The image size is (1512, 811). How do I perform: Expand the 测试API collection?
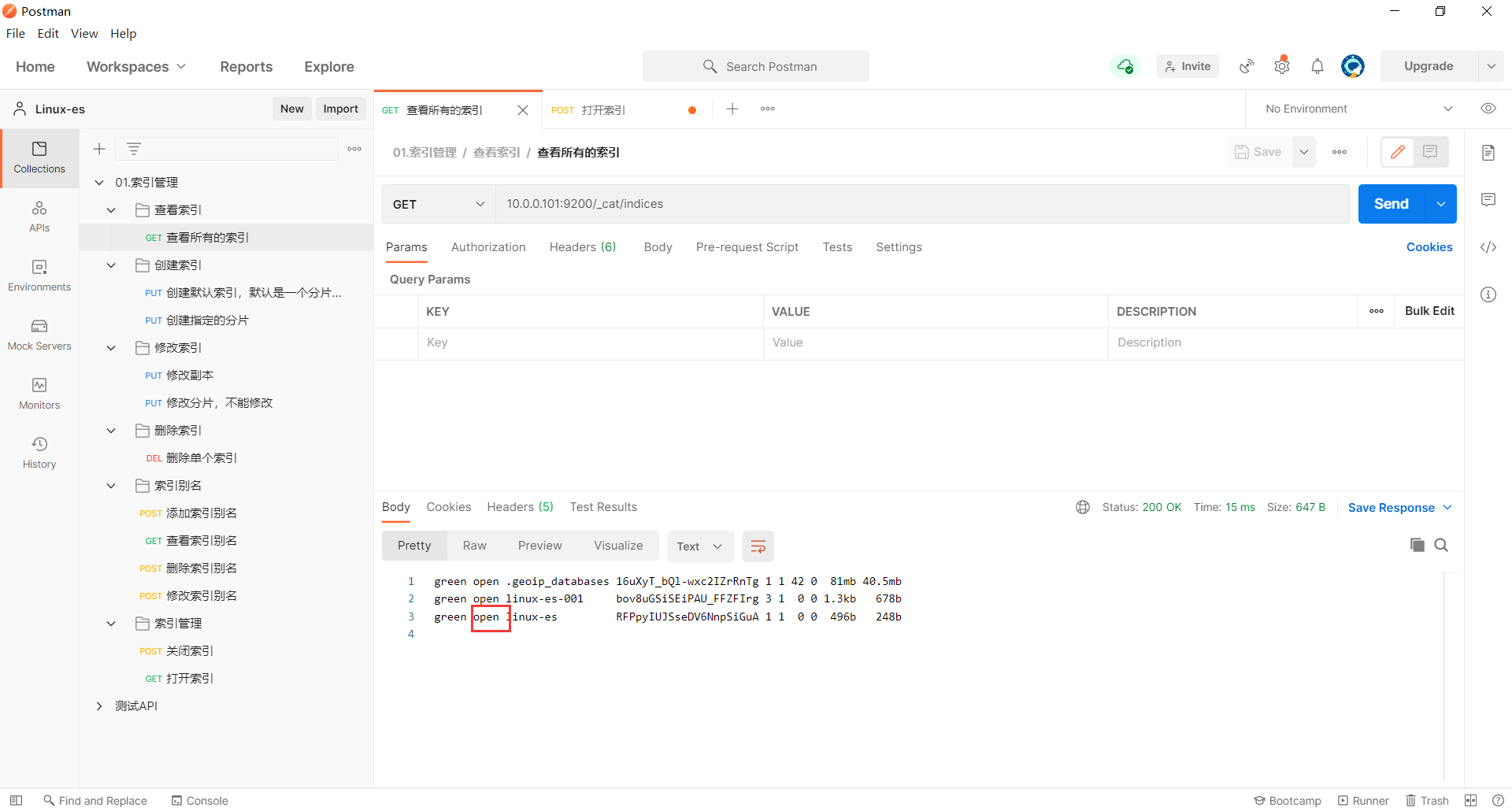[x=99, y=706]
